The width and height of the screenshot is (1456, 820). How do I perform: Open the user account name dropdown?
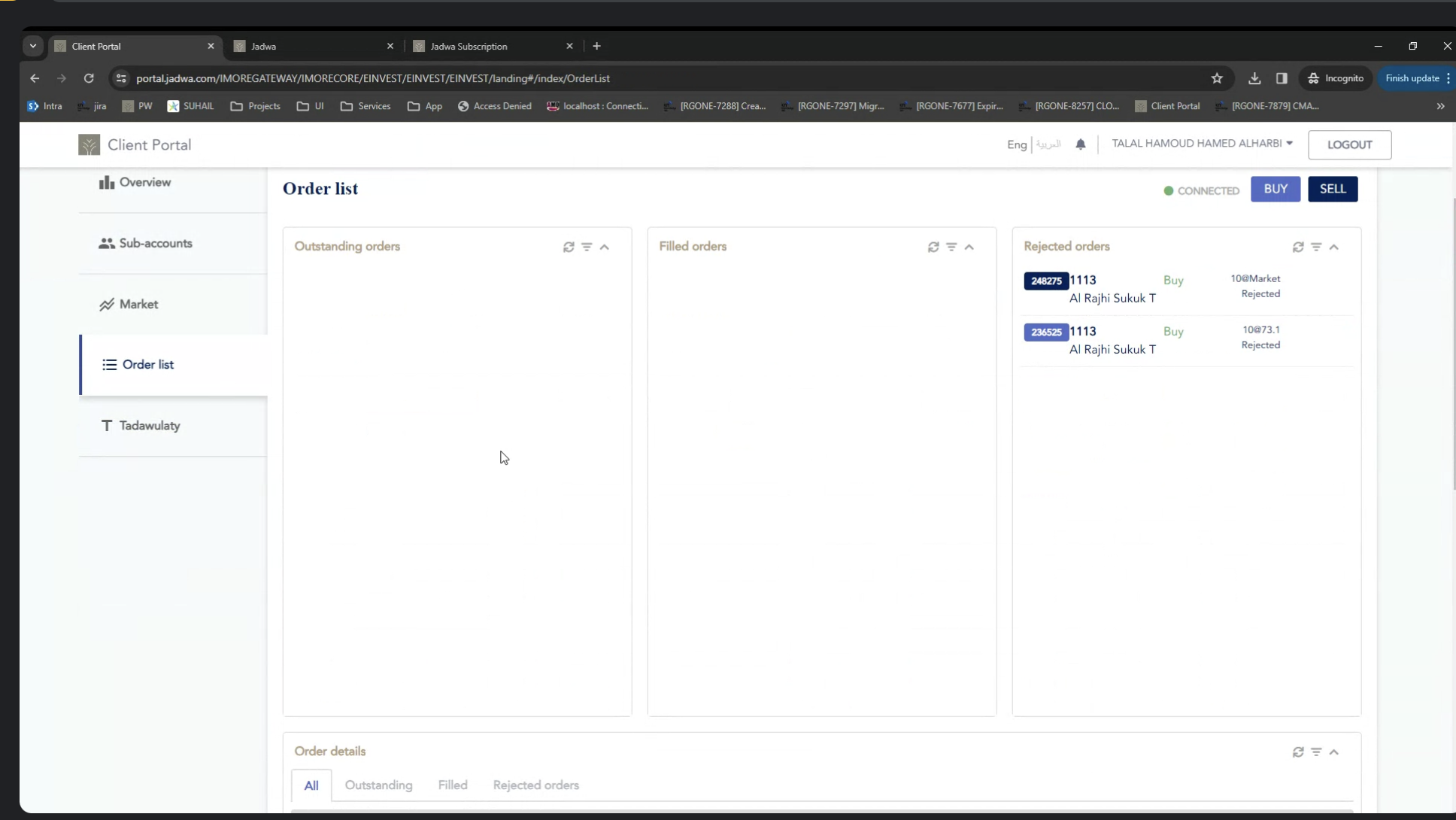[x=1202, y=144]
